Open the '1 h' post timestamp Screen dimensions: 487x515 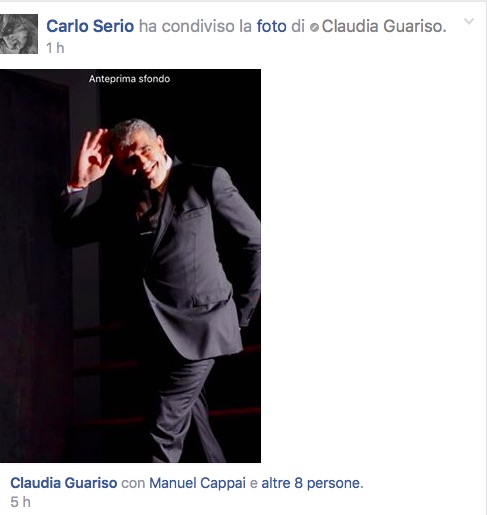point(55,48)
